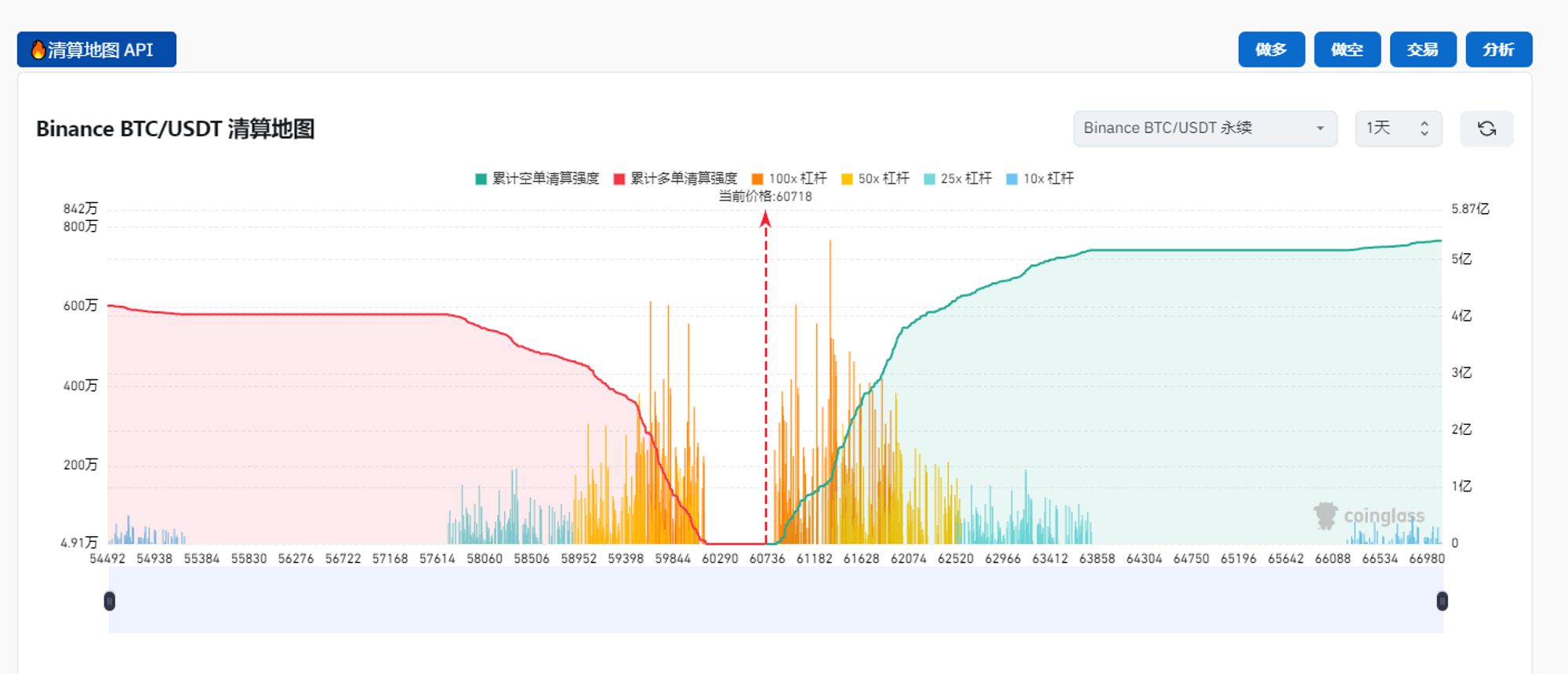Viewport: 1568px width, 674px height.
Task: Click the flame icon on API button
Action: 38,50
